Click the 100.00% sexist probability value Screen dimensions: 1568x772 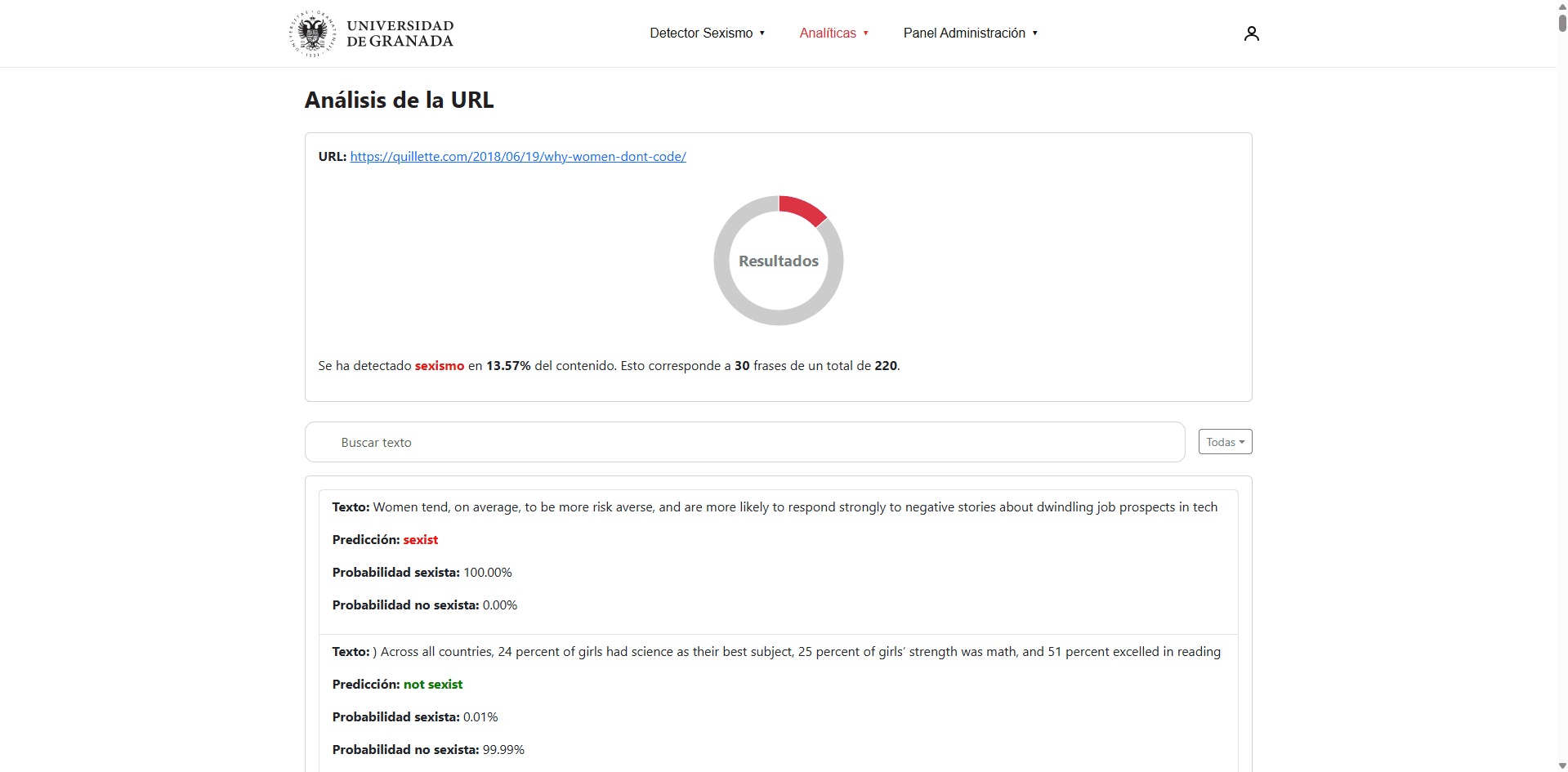point(488,572)
